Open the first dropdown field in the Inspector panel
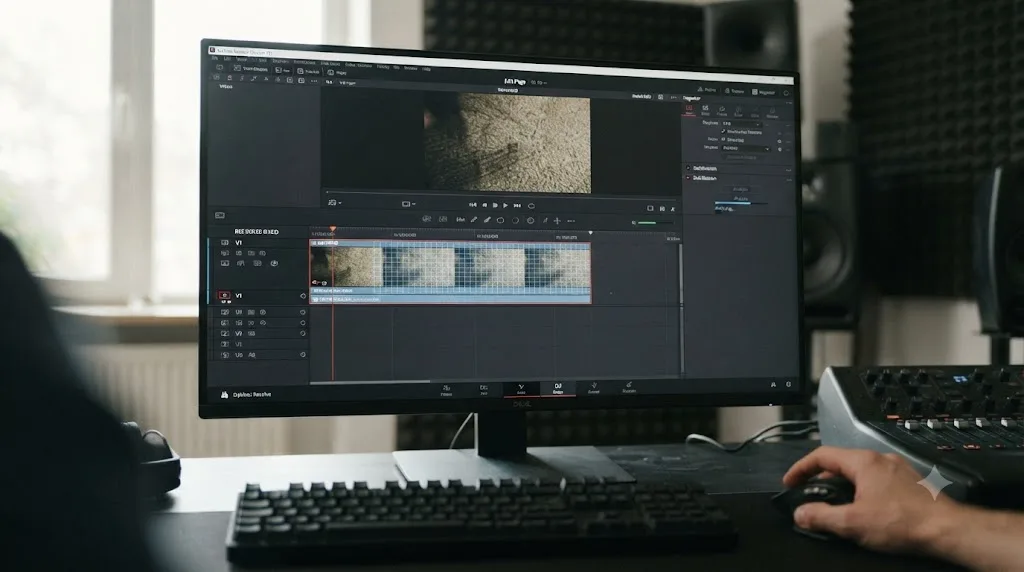 coord(741,123)
